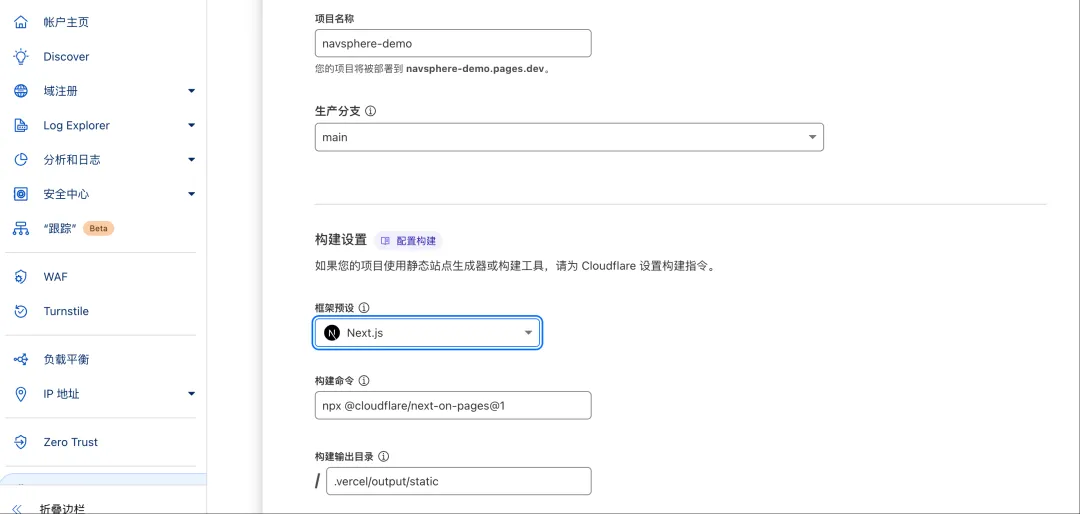Click the info icon next to 框架预设
The height and width of the screenshot is (514, 1080).
tap(364, 308)
